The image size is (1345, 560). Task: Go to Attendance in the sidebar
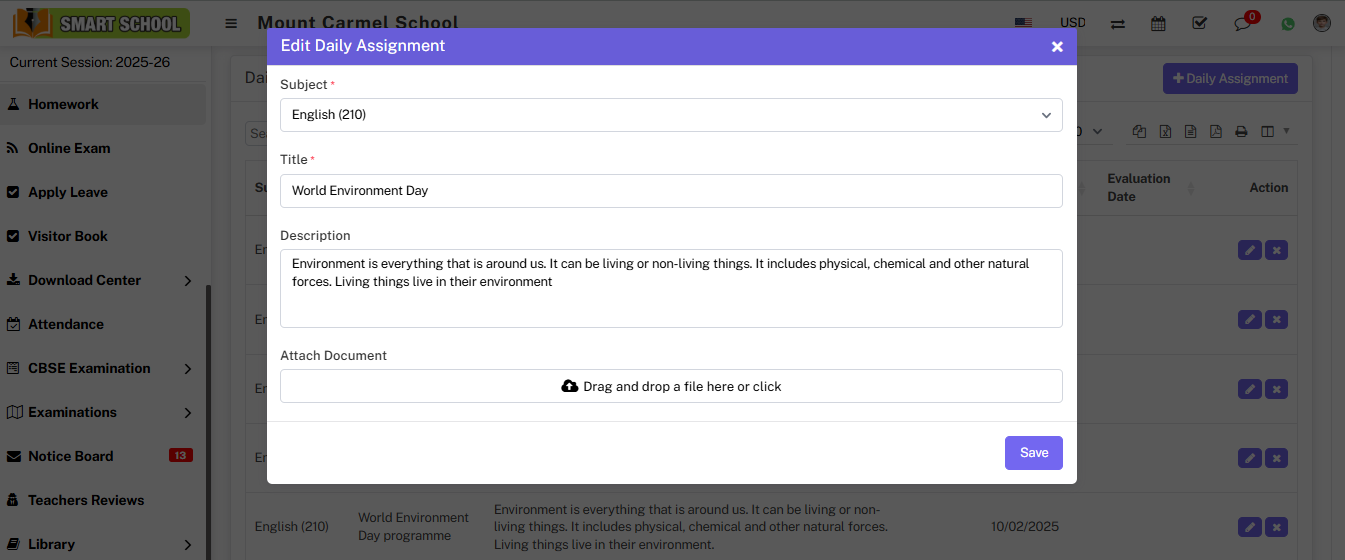click(x=66, y=324)
